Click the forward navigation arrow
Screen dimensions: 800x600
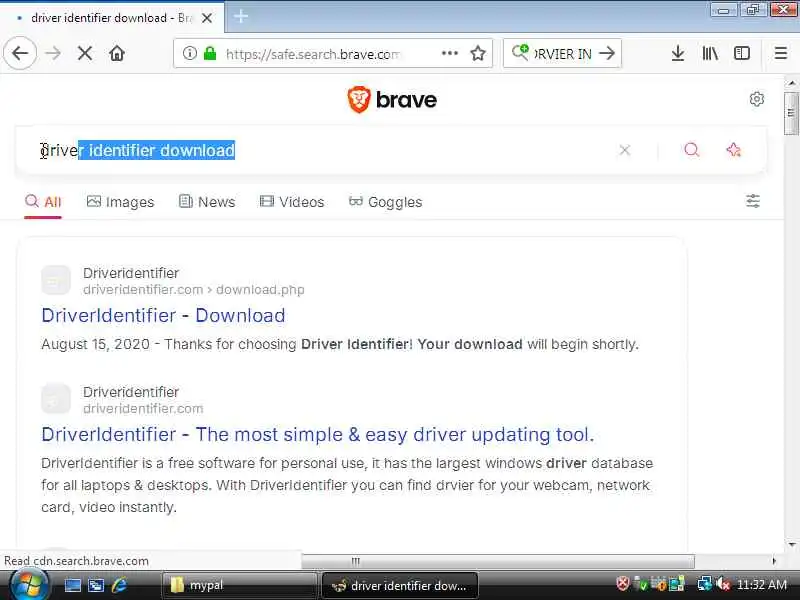tap(53, 53)
